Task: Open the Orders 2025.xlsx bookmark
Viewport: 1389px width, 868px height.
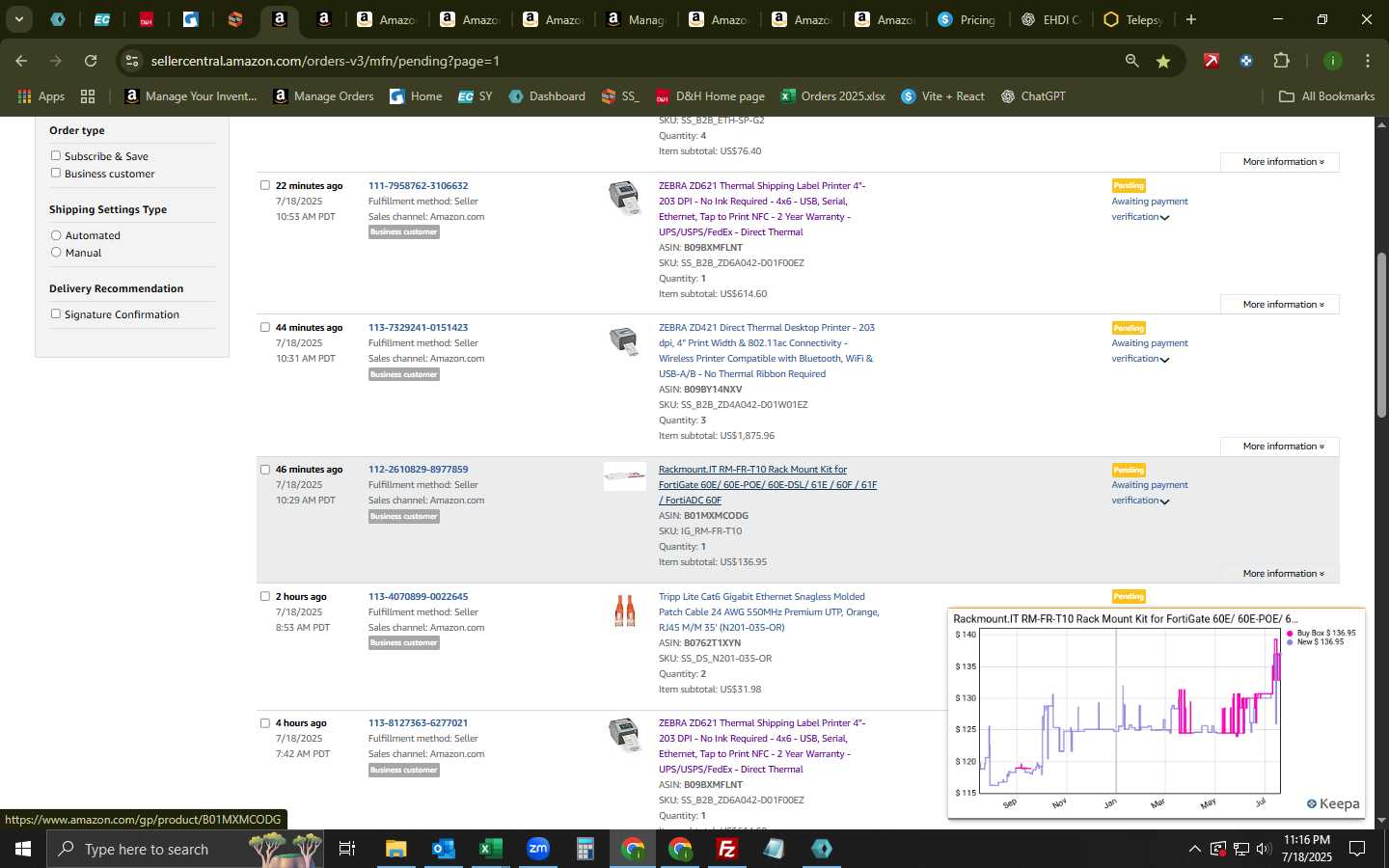Action: click(x=832, y=96)
